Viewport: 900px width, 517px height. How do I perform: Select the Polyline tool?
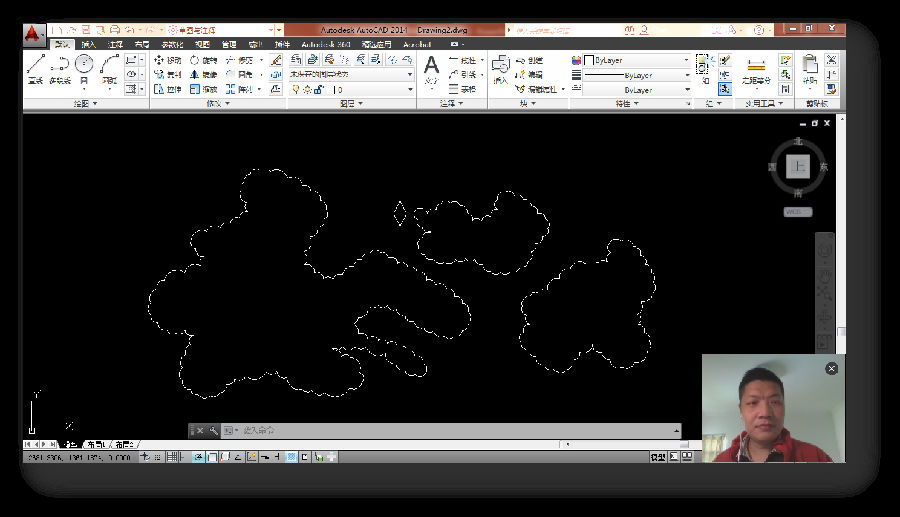60,68
